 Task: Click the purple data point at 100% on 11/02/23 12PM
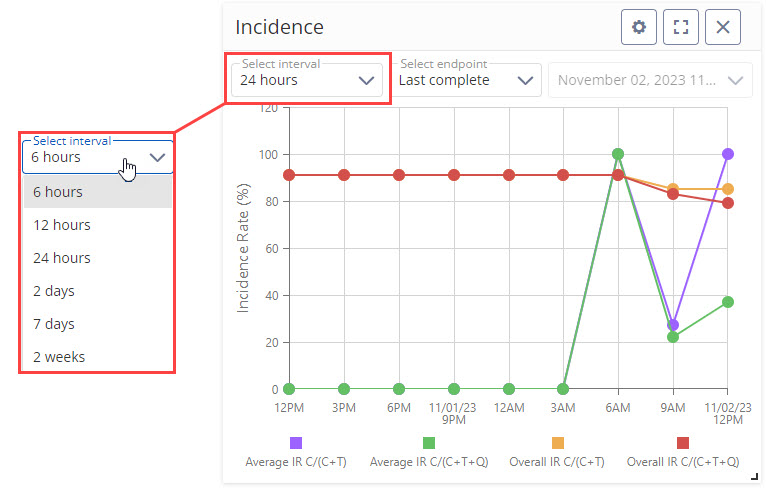pyautogui.click(x=728, y=154)
